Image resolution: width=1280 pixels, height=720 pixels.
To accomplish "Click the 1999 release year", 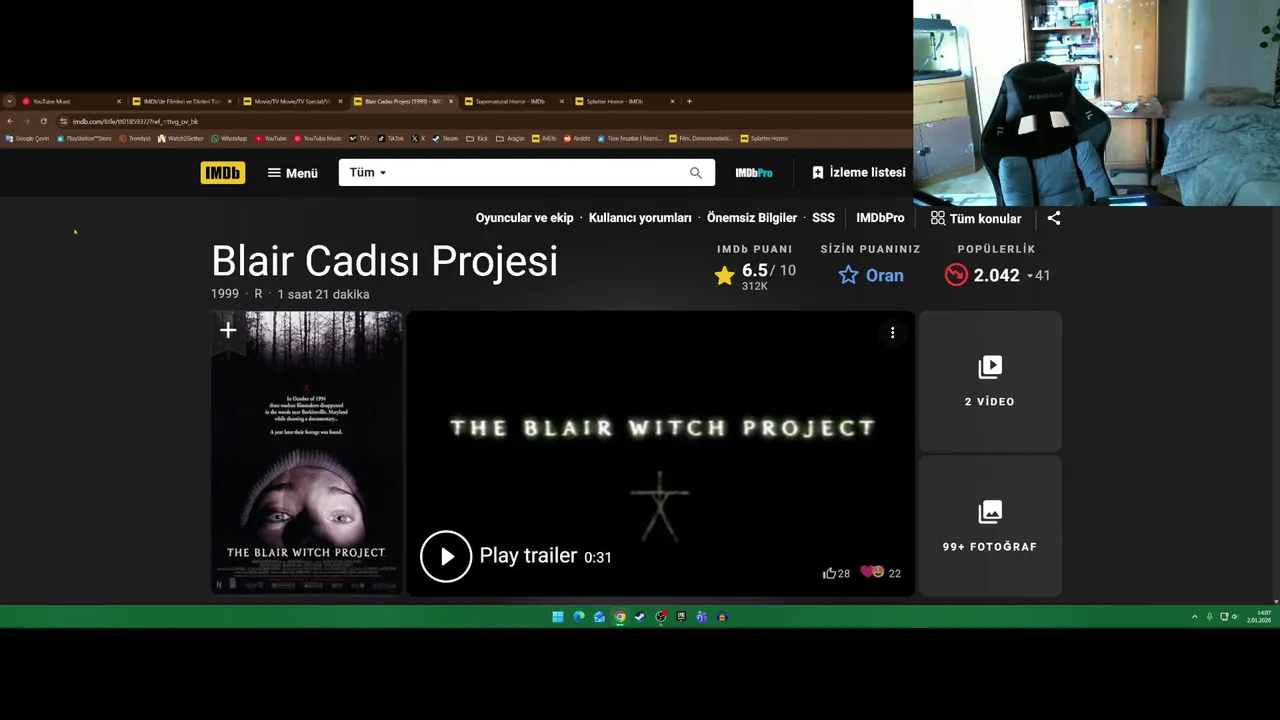I will pyautogui.click(x=225, y=294).
